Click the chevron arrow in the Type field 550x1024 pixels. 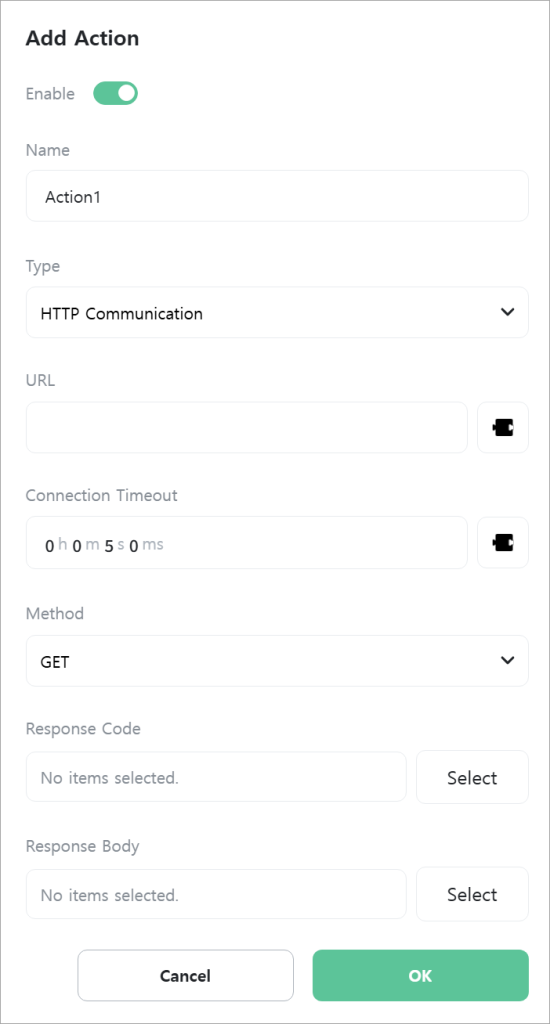tap(507, 312)
